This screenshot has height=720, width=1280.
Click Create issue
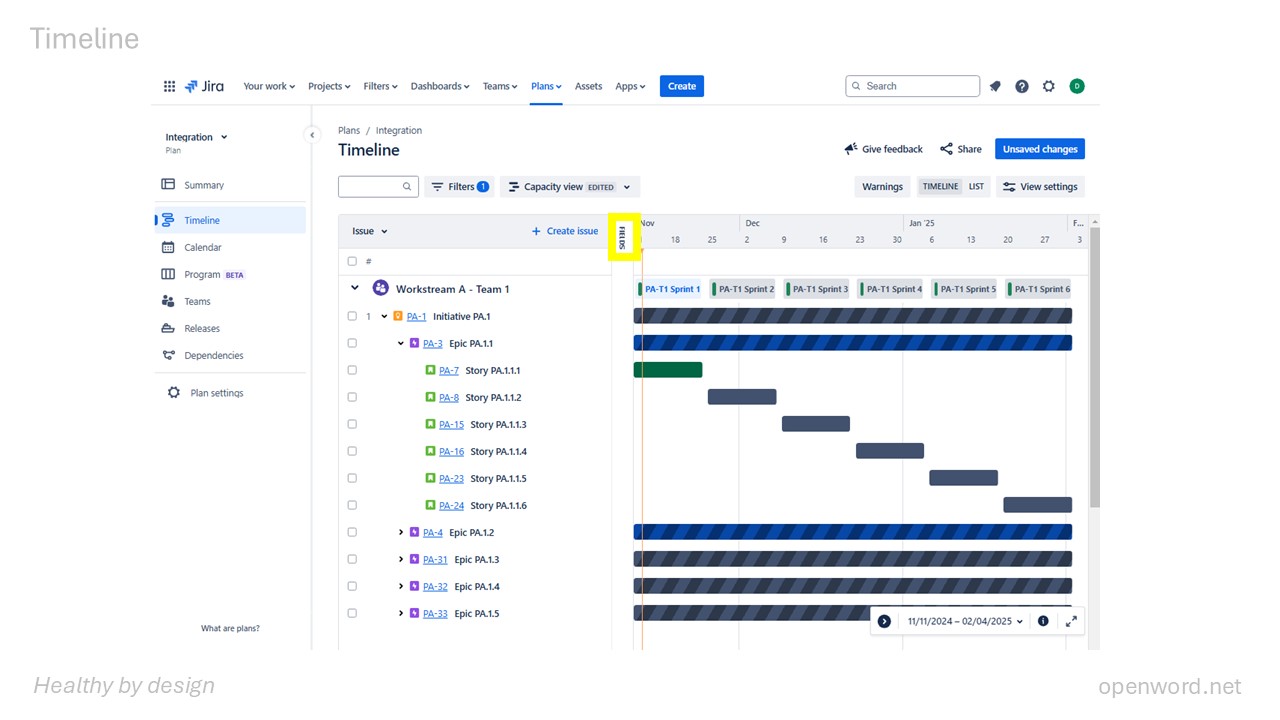click(565, 231)
